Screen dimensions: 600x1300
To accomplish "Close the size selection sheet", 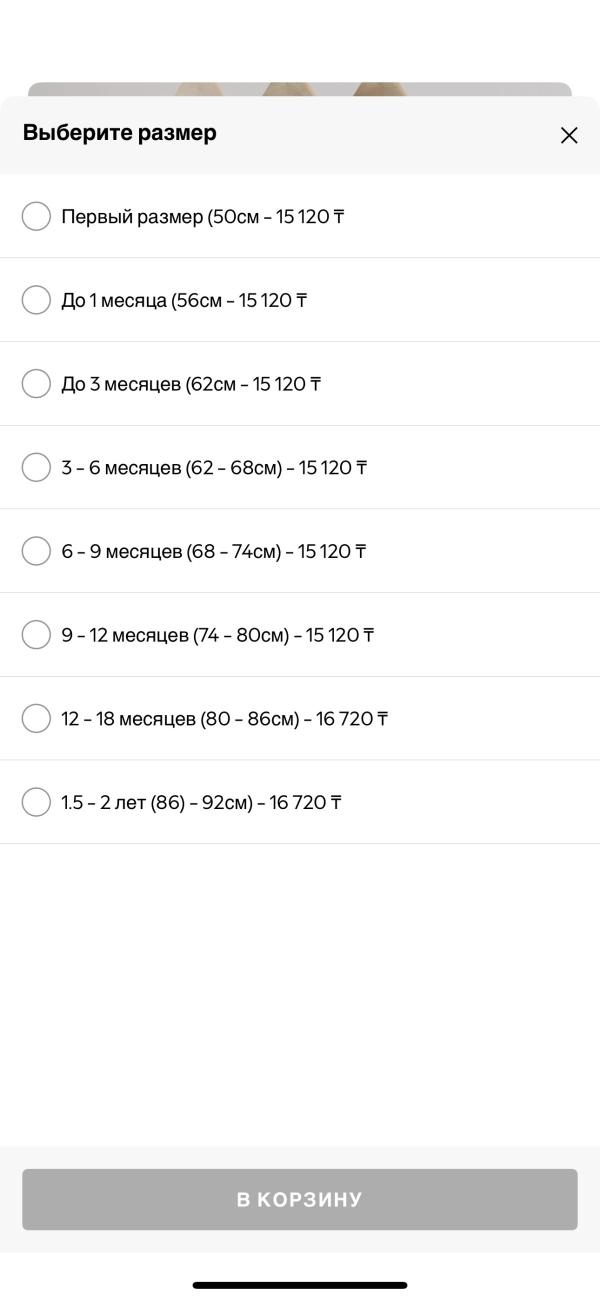I will tap(569, 135).
